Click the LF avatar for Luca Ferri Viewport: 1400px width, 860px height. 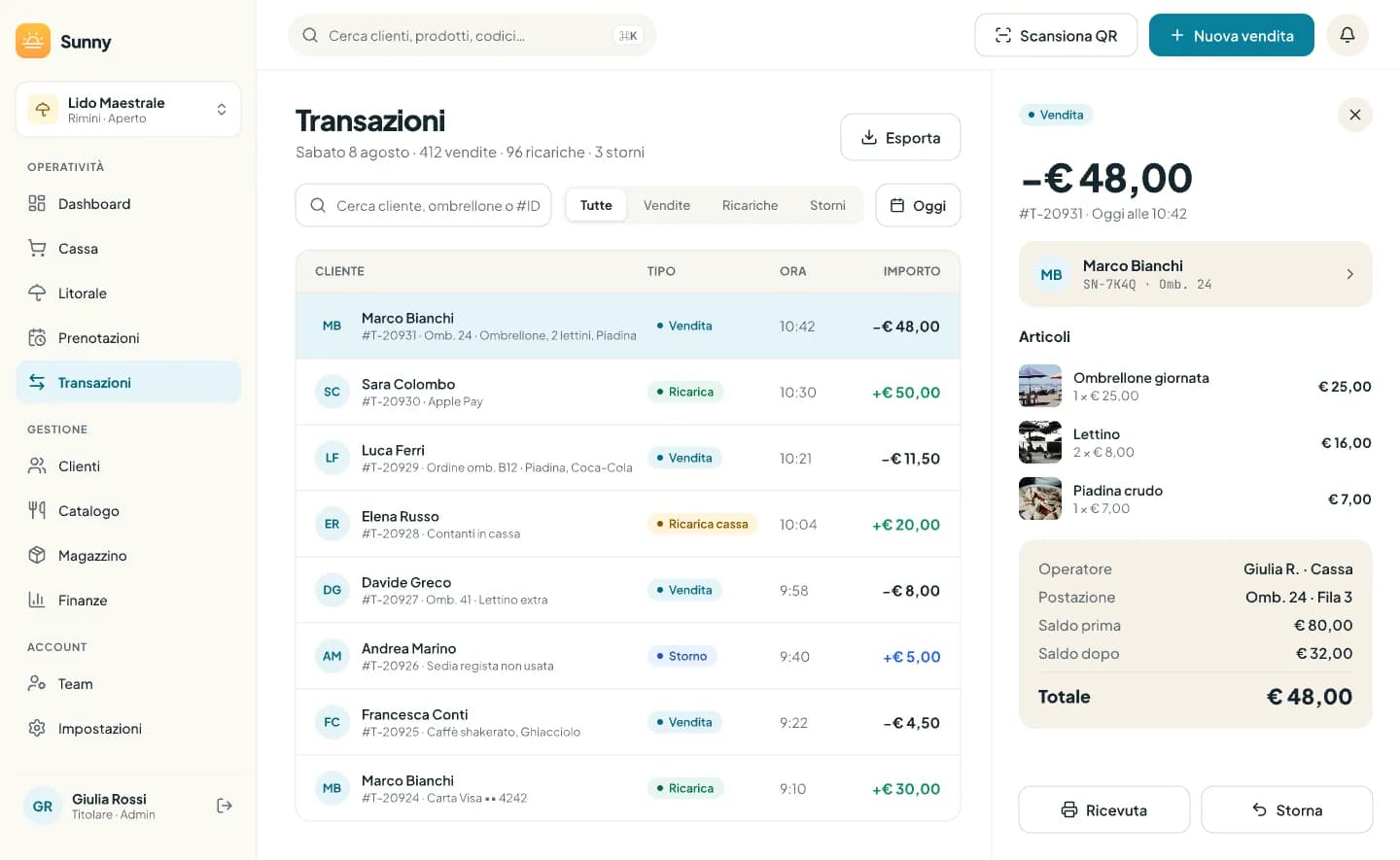[x=332, y=458]
